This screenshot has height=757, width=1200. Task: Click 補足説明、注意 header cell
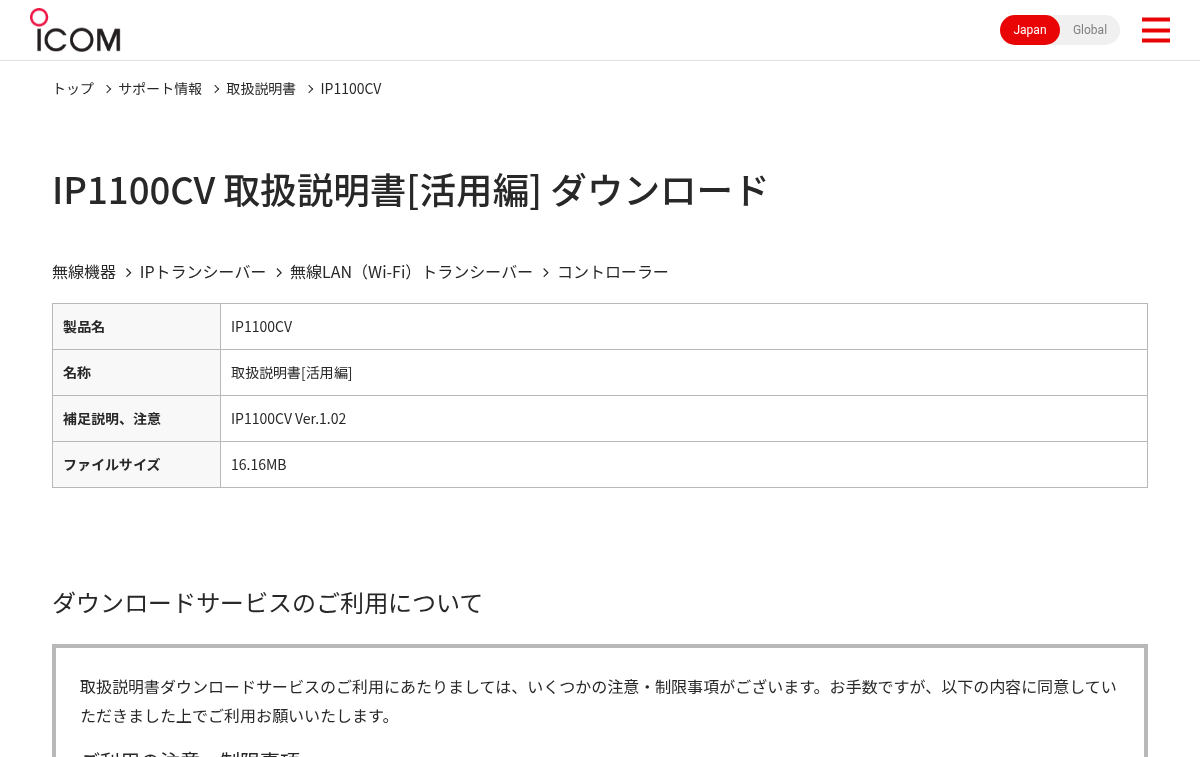pyautogui.click(x=136, y=419)
